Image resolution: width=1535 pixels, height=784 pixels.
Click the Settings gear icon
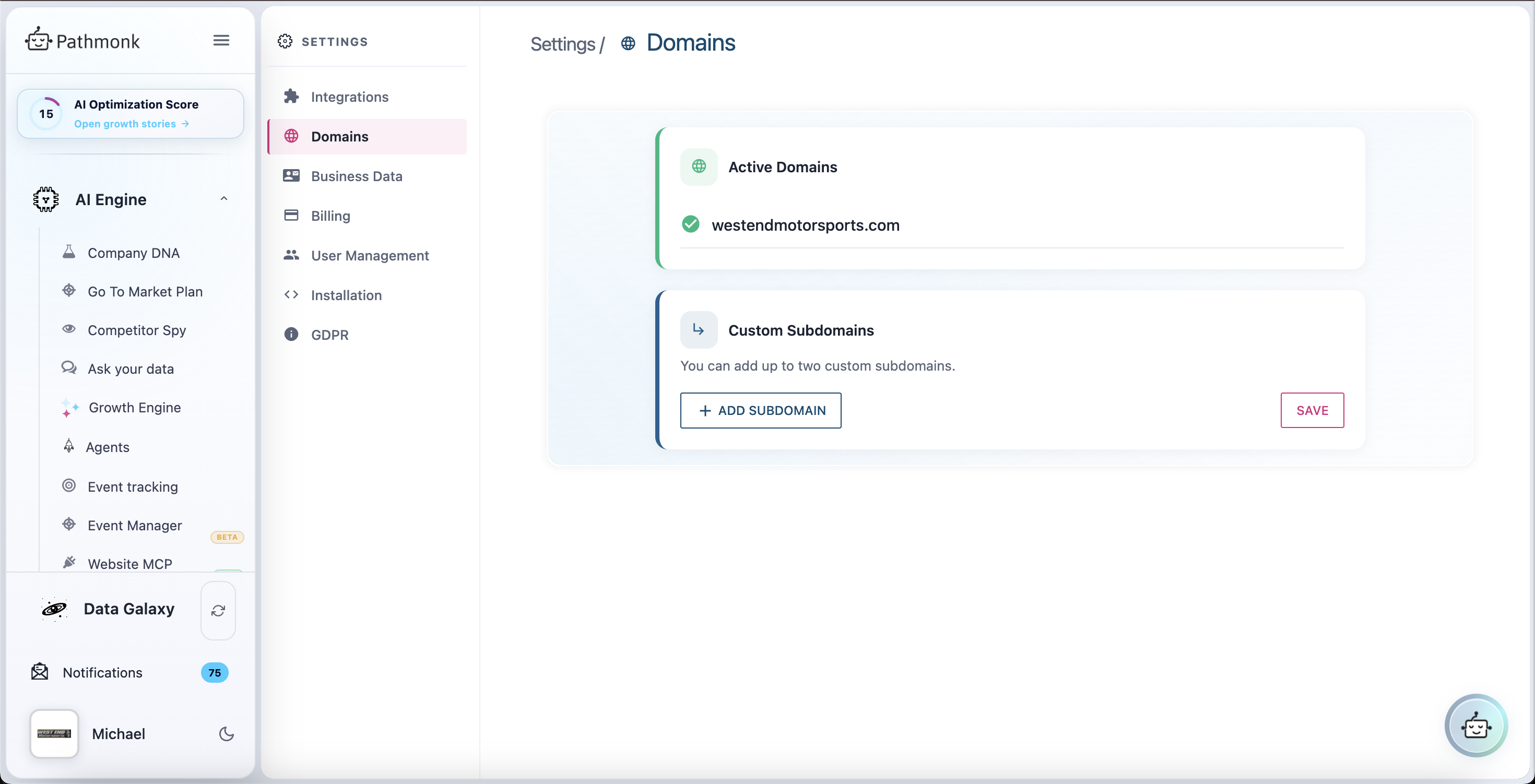pos(285,41)
